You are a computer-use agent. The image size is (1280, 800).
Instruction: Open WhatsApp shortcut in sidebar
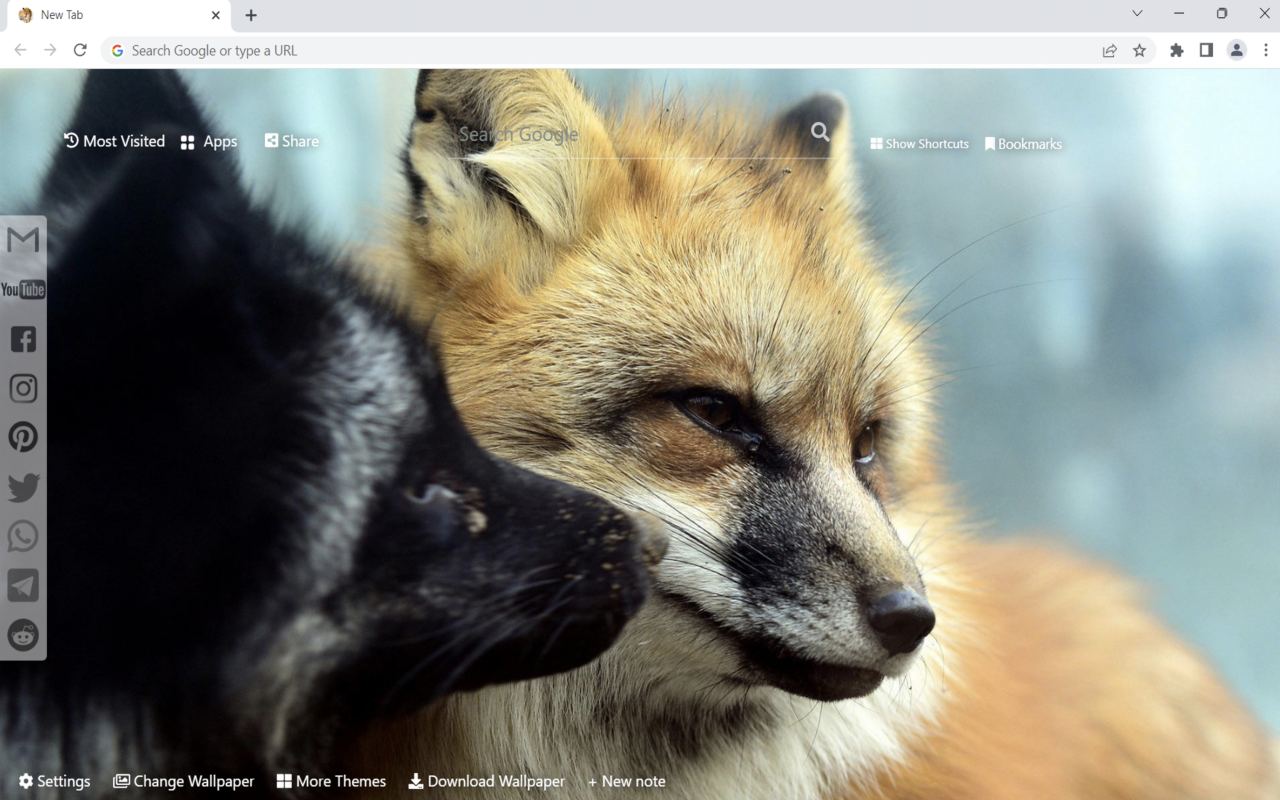(x=23, y=536)
